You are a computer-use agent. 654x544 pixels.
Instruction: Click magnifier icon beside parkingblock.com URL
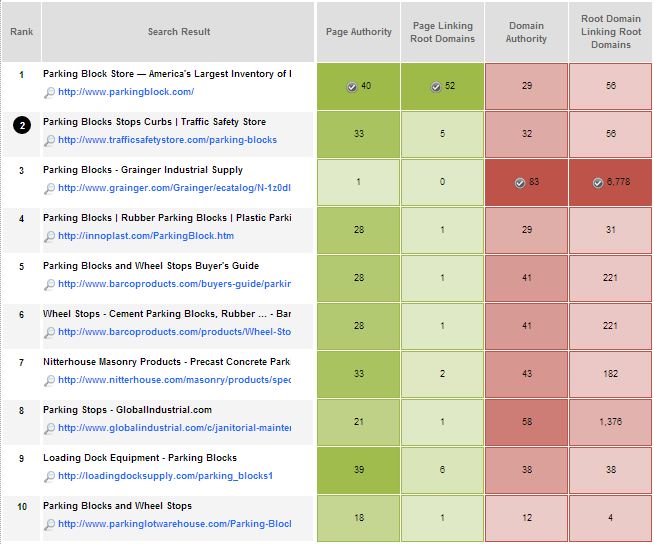coord(49,92)
